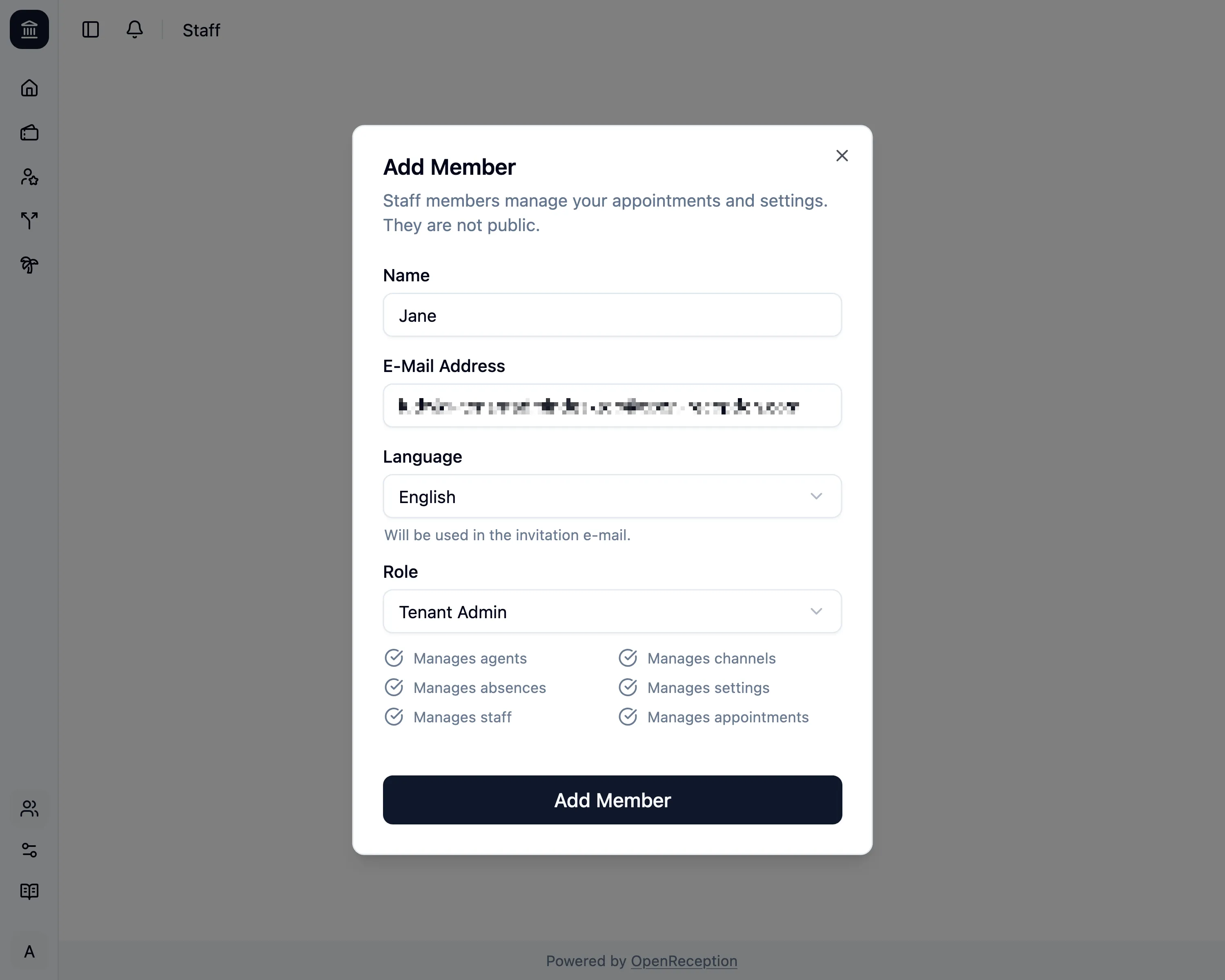Image resolution: width=1225 pixels, height=980 pixels.
Task: Select the palm tree absences icon
Action: (x=29, y=265)
